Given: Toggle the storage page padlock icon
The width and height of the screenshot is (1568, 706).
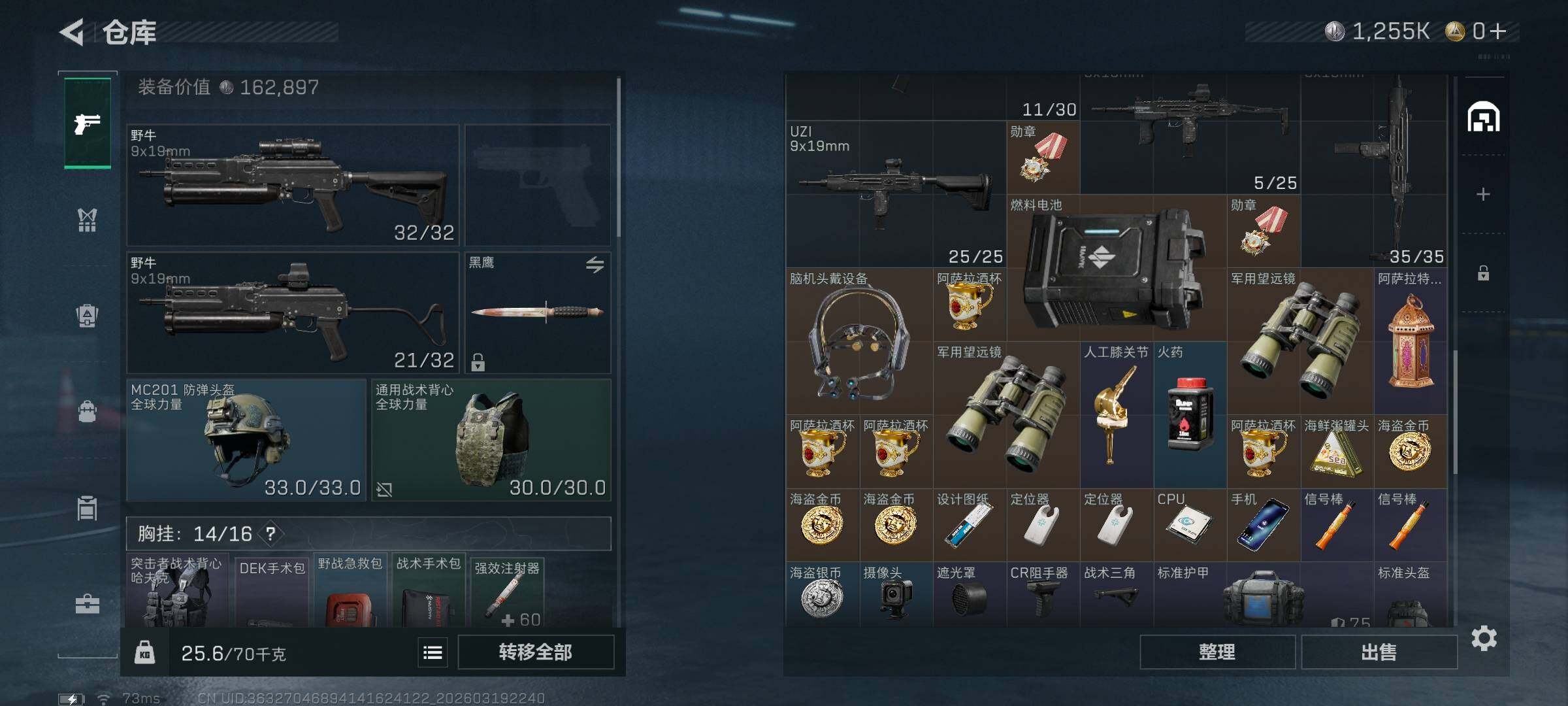Looking at the screenshot, I should pyautogui.click(x=1483, y=273).
